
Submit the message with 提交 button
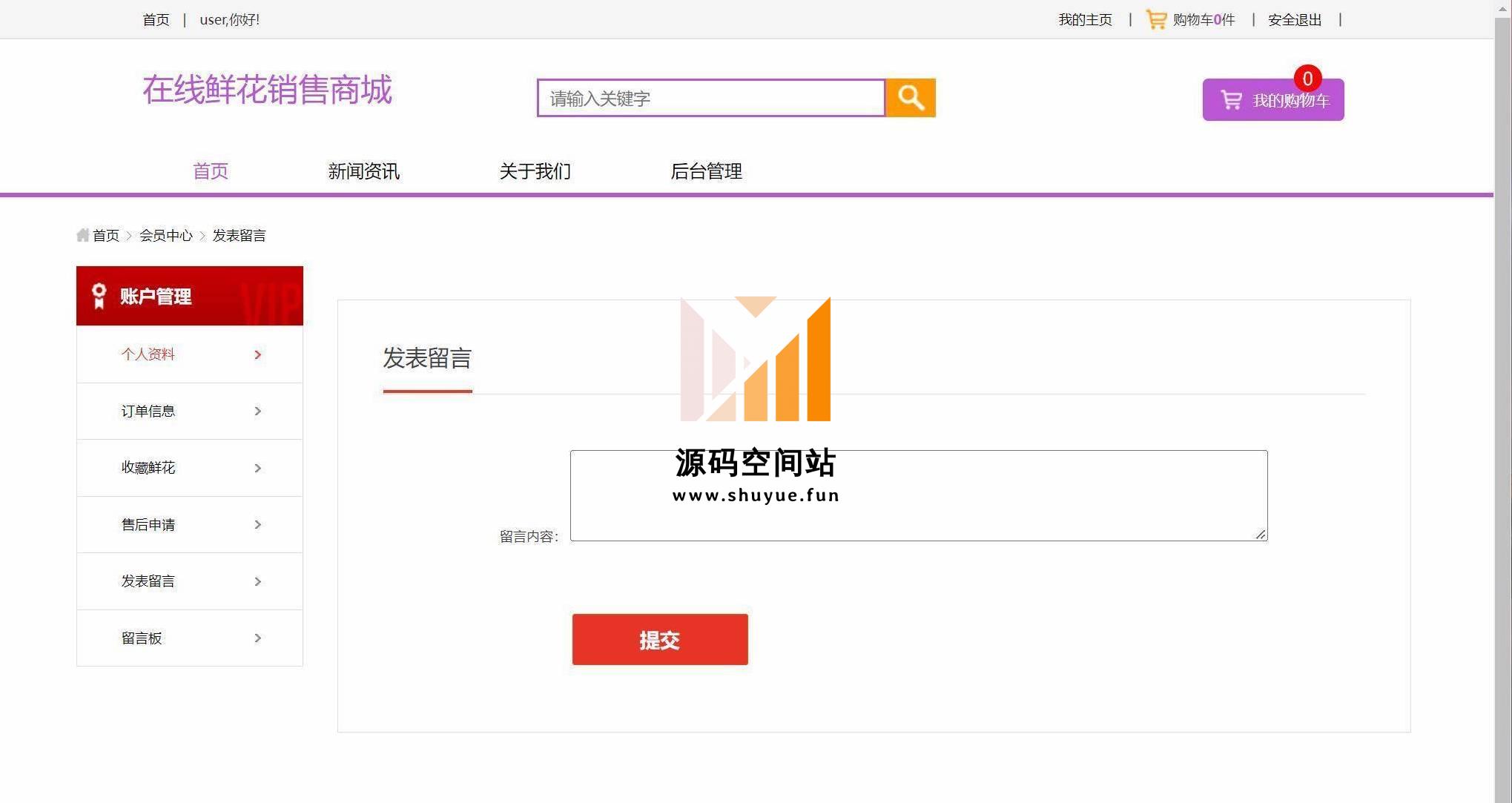click(x=660, y=639)
